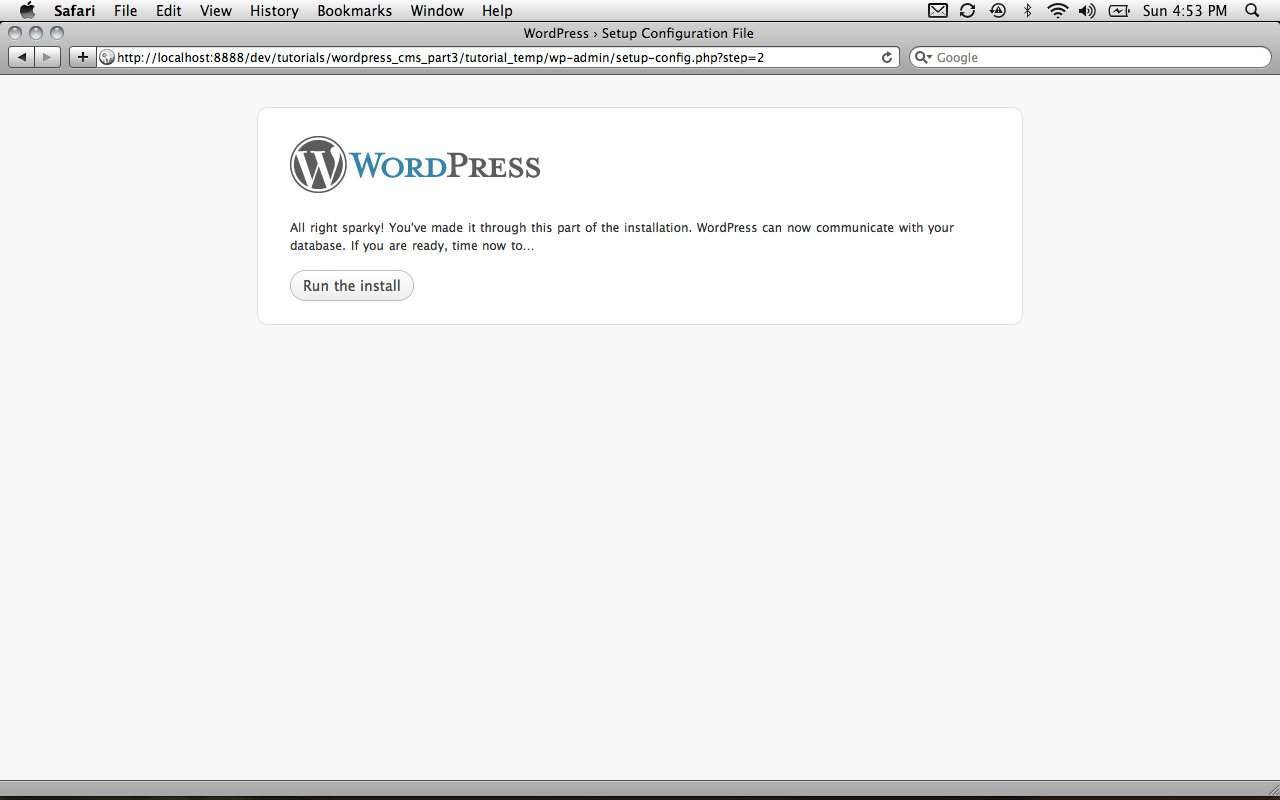Image resolution: width=1280 pixels, height=800 pixels.
Task: Open the Bluetooth status menu
Action: [1027, 11]
